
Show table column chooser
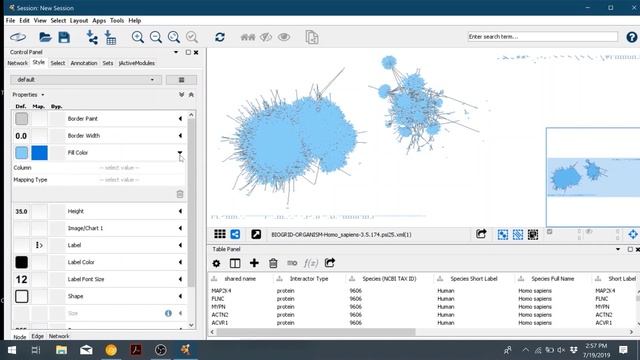click(x=235, y=263)
